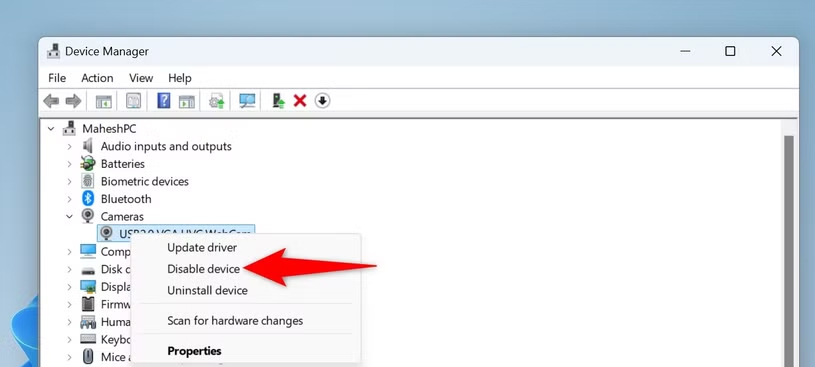Click the Display adapters category icon
815x367 pixels.
coord(88,286)
